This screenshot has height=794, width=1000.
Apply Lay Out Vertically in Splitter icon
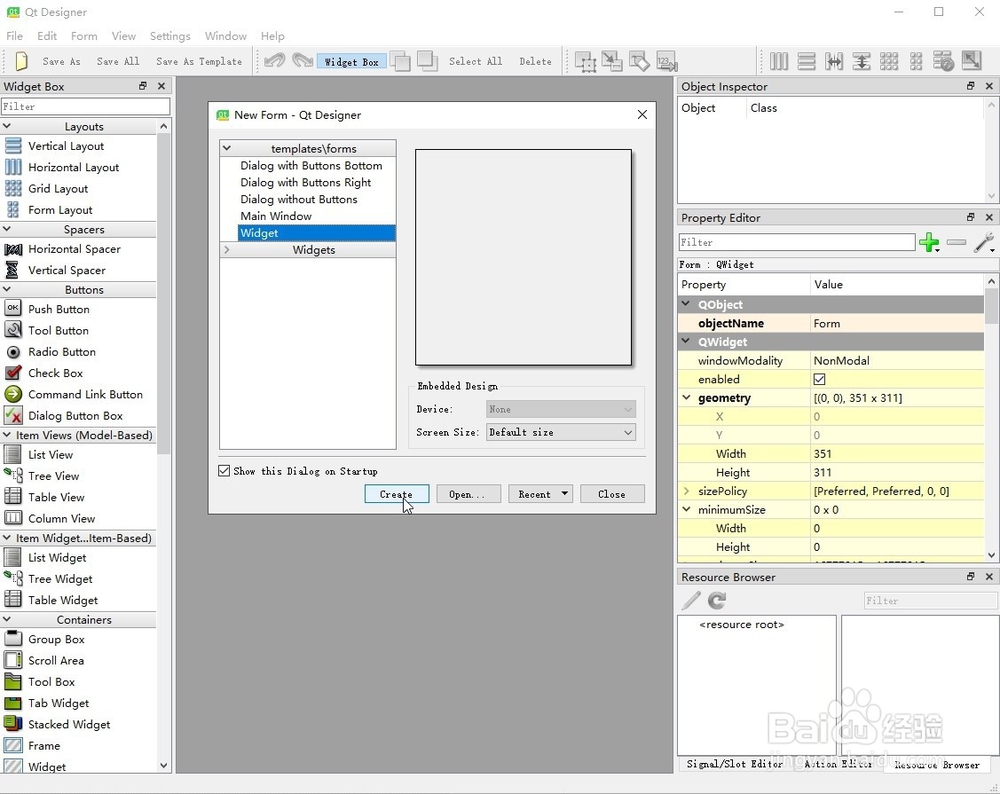pyautogui.click(x=861, y=61)
